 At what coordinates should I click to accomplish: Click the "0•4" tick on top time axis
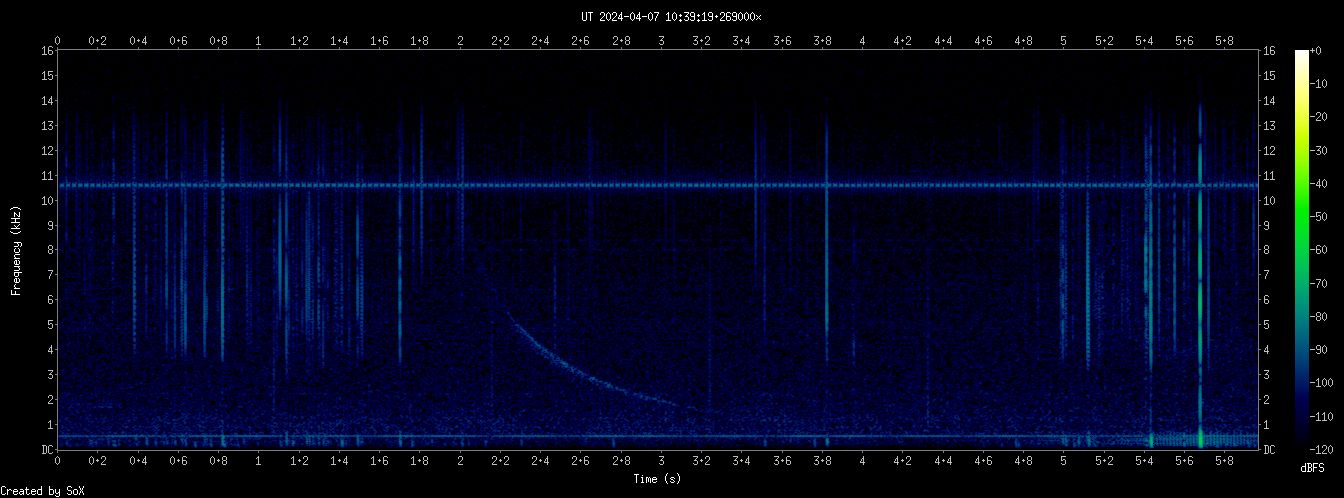138,40
